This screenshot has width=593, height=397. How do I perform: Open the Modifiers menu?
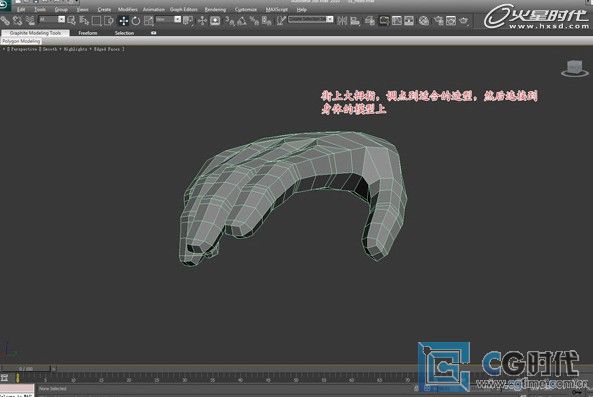tap(127, 9)
